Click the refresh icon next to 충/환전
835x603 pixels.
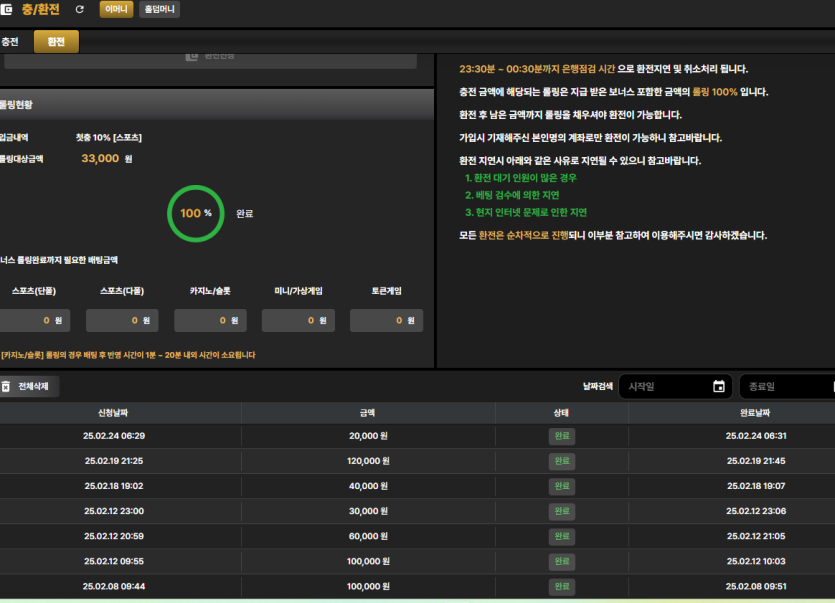(x=79, y=9)
